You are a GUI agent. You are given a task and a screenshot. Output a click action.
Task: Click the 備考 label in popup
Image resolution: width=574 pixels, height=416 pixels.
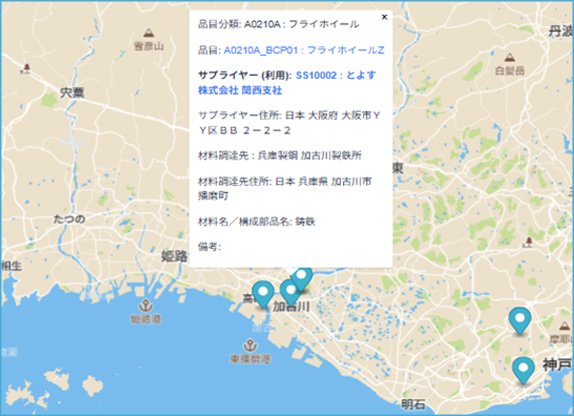[209, 247]
